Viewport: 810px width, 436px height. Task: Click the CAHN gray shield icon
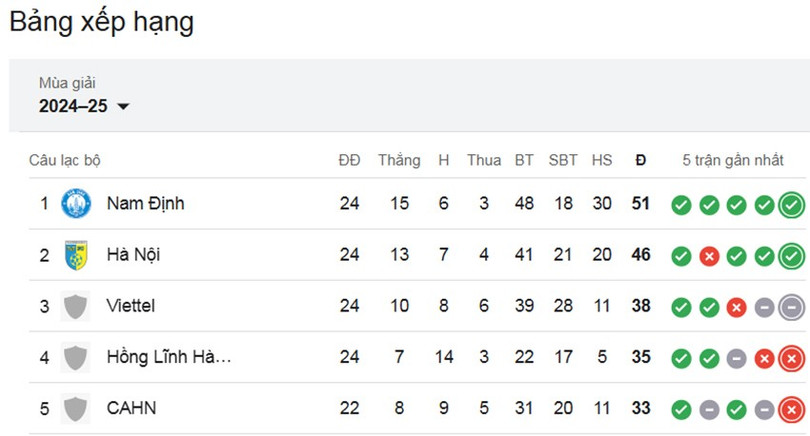pyautogui.click(x=75, y=408)
